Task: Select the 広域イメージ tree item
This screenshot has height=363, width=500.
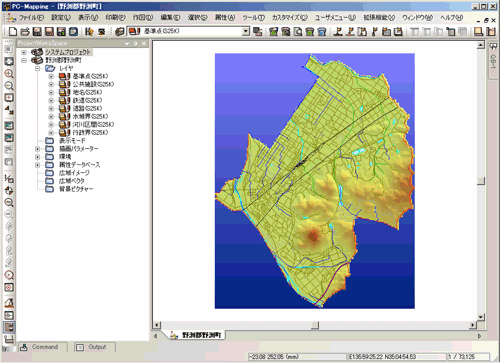Action: click(74, 173)
